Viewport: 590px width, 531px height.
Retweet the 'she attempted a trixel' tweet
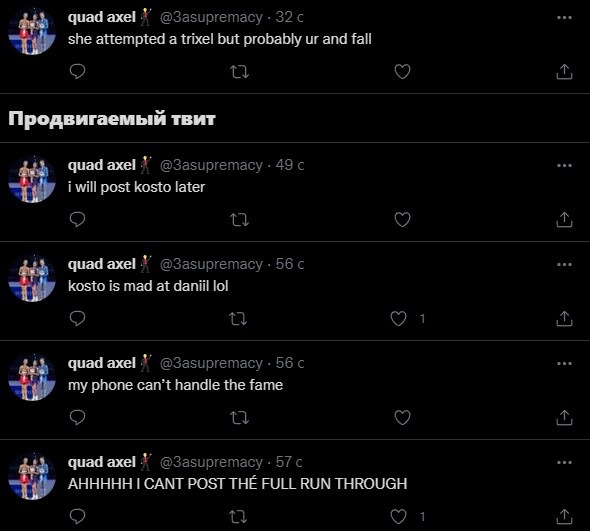coord(239,72)
